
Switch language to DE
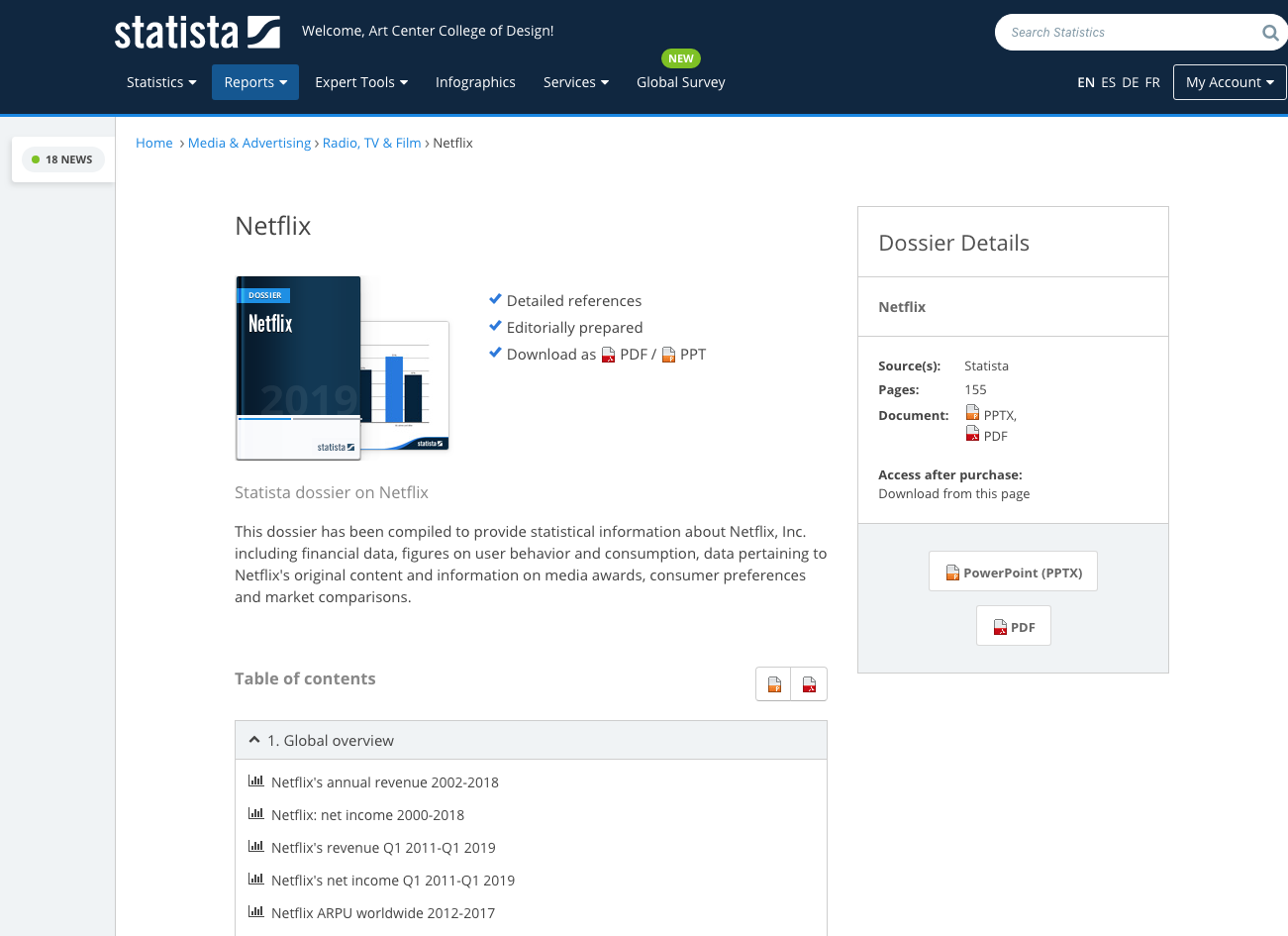(x=1131, y=82)
